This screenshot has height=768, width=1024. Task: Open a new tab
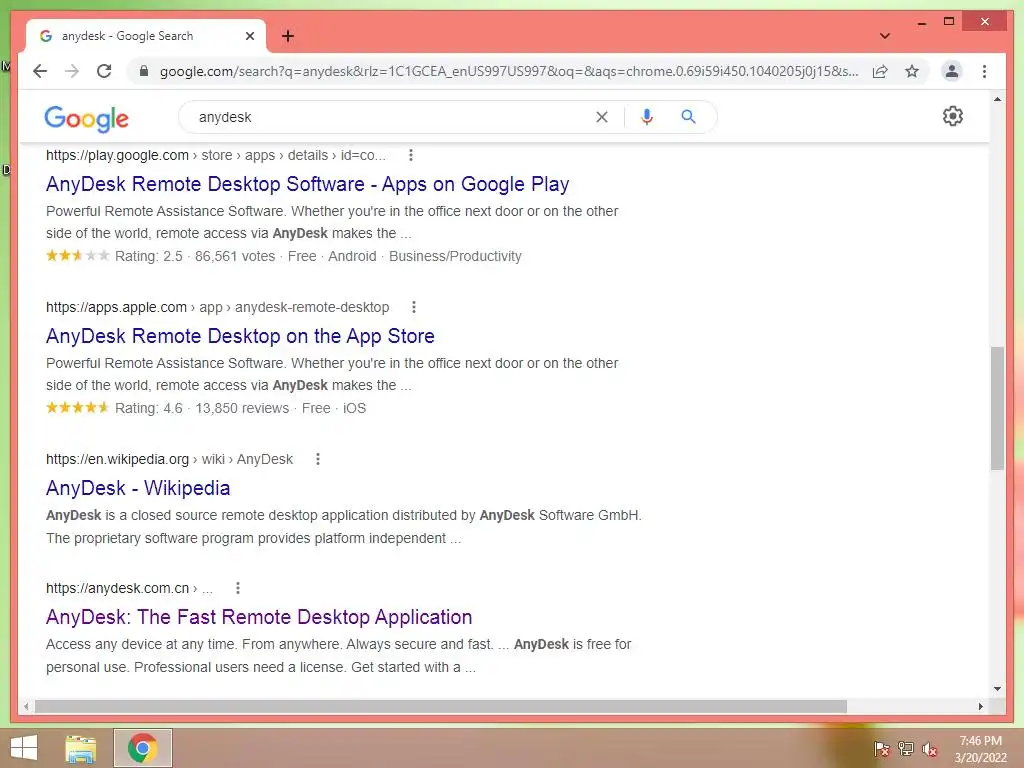tap(288, 36)
